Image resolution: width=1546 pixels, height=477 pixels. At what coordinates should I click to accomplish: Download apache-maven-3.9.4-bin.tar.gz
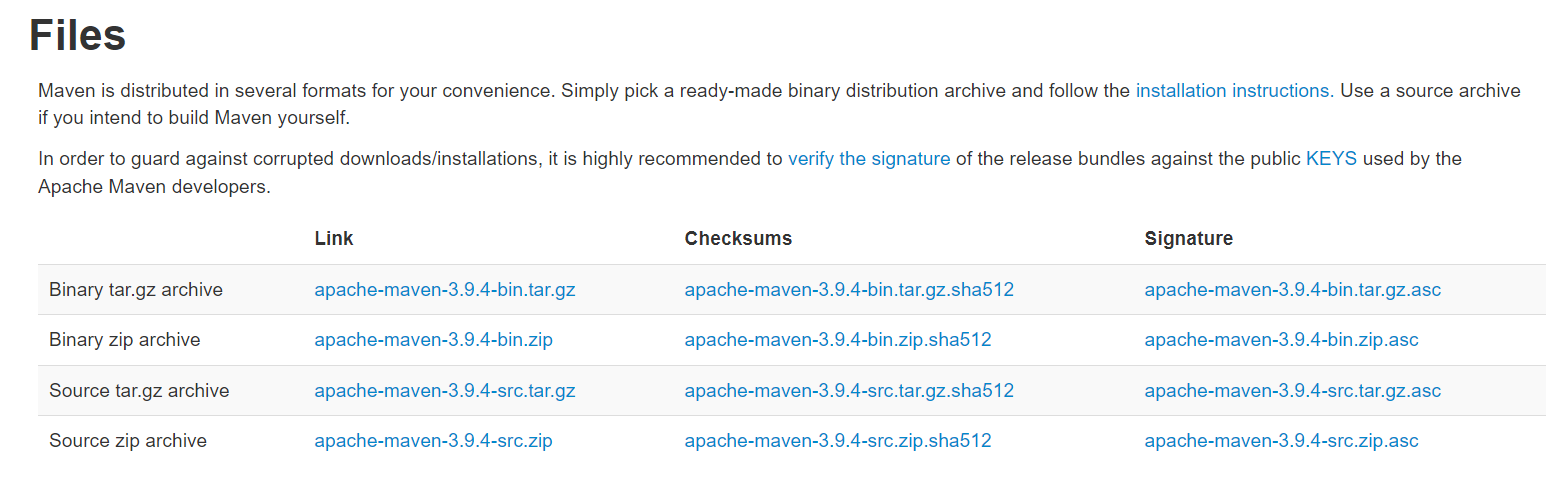445,290
